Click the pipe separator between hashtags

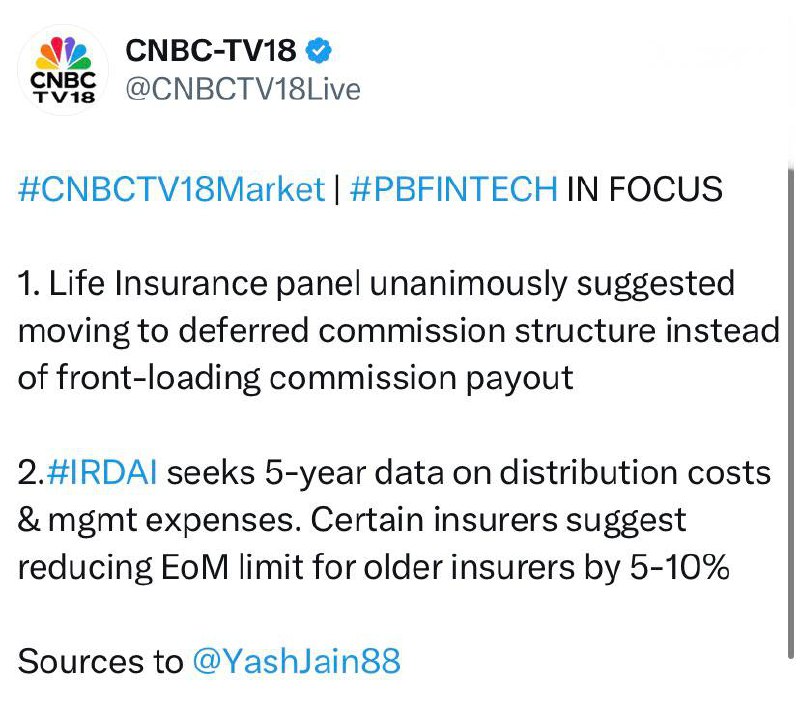[338, 188]
